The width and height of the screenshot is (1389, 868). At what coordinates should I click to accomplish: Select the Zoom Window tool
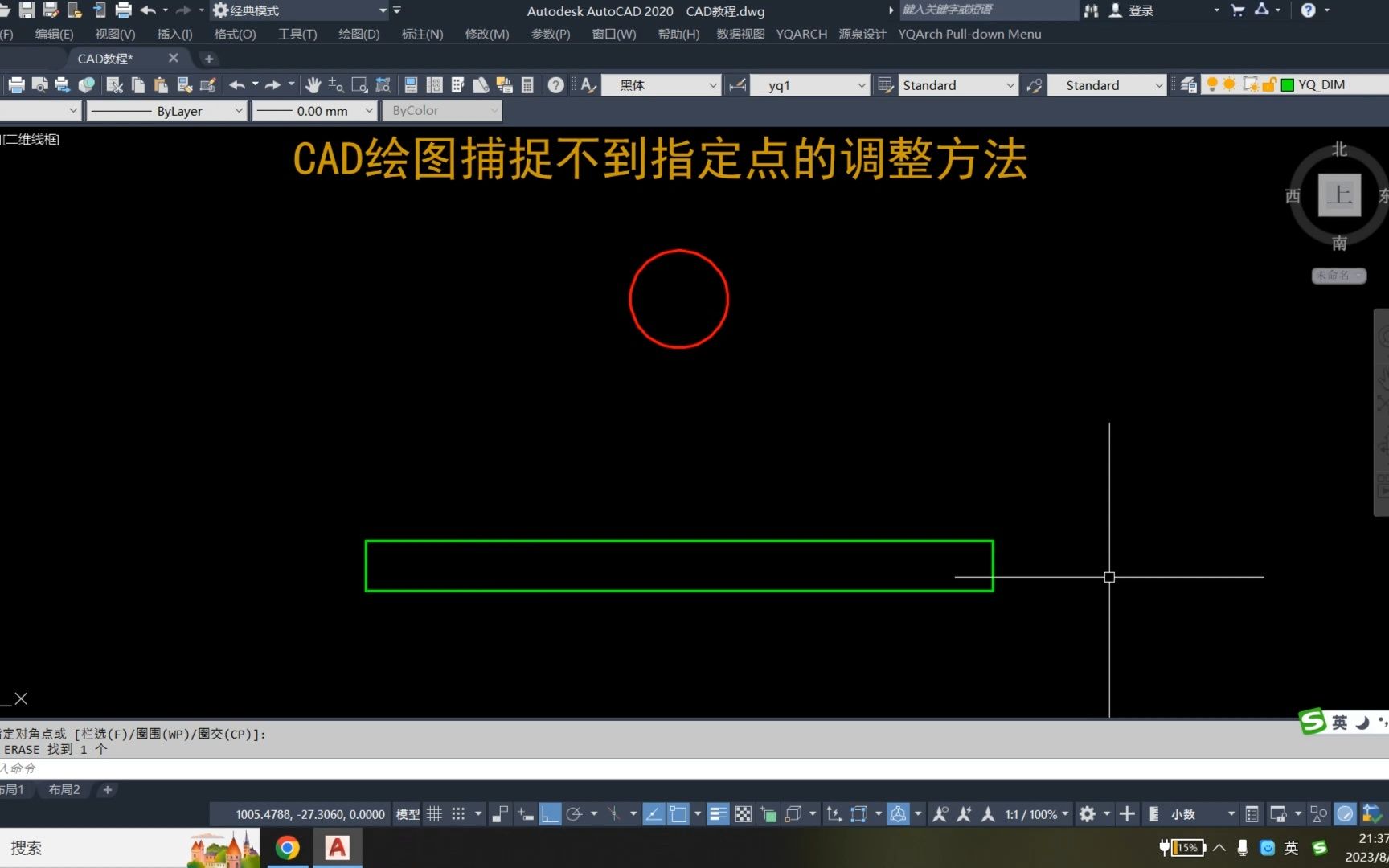[x=359, y=85]
